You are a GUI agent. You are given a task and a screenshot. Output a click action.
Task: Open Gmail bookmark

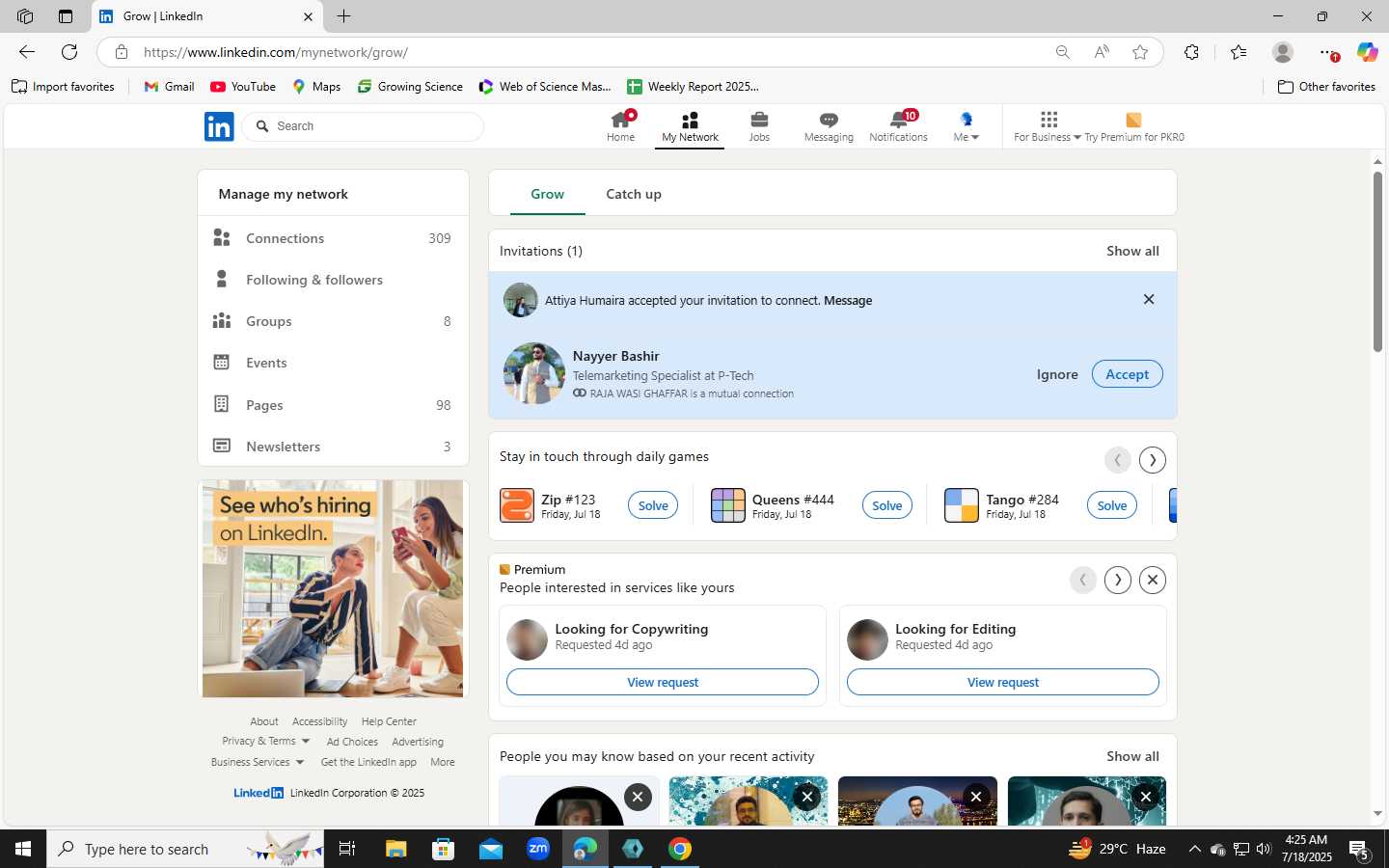pos(169,87)
